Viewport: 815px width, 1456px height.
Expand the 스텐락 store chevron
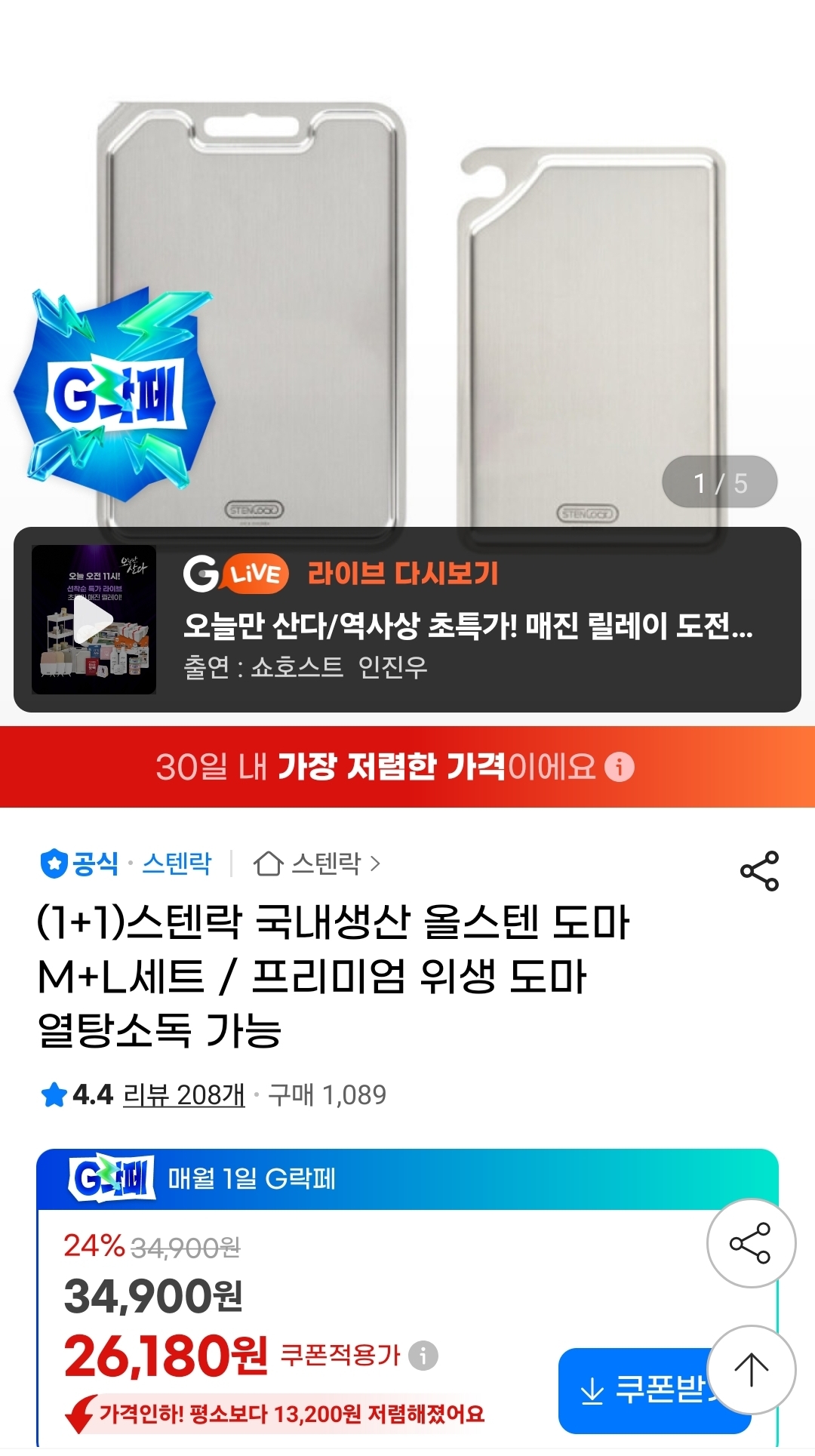click(375, 863)
